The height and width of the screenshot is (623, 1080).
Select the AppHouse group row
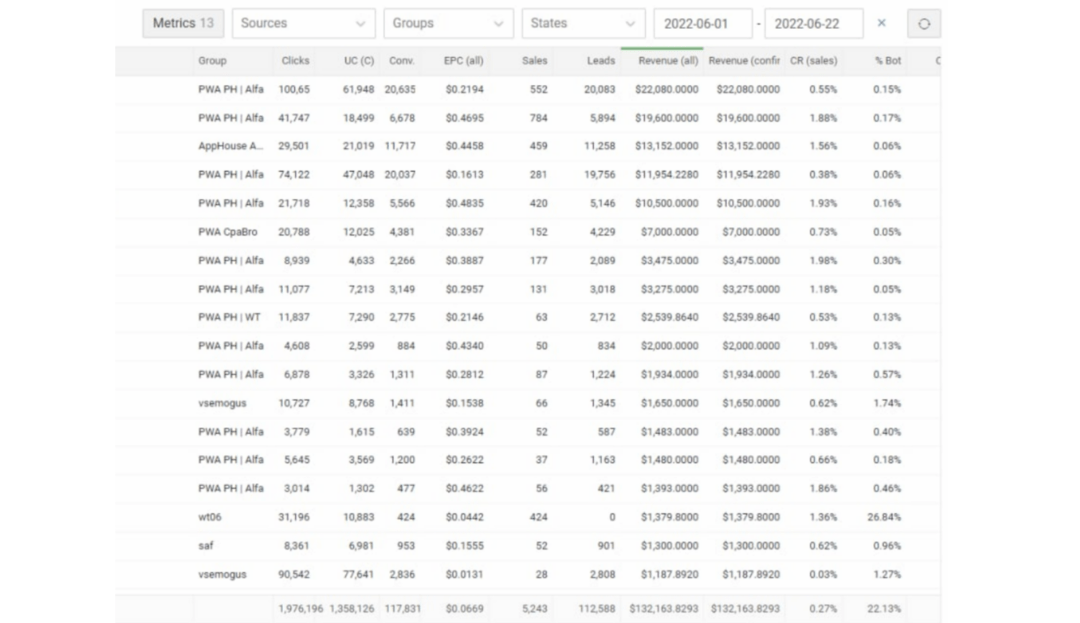click(230, 146)
